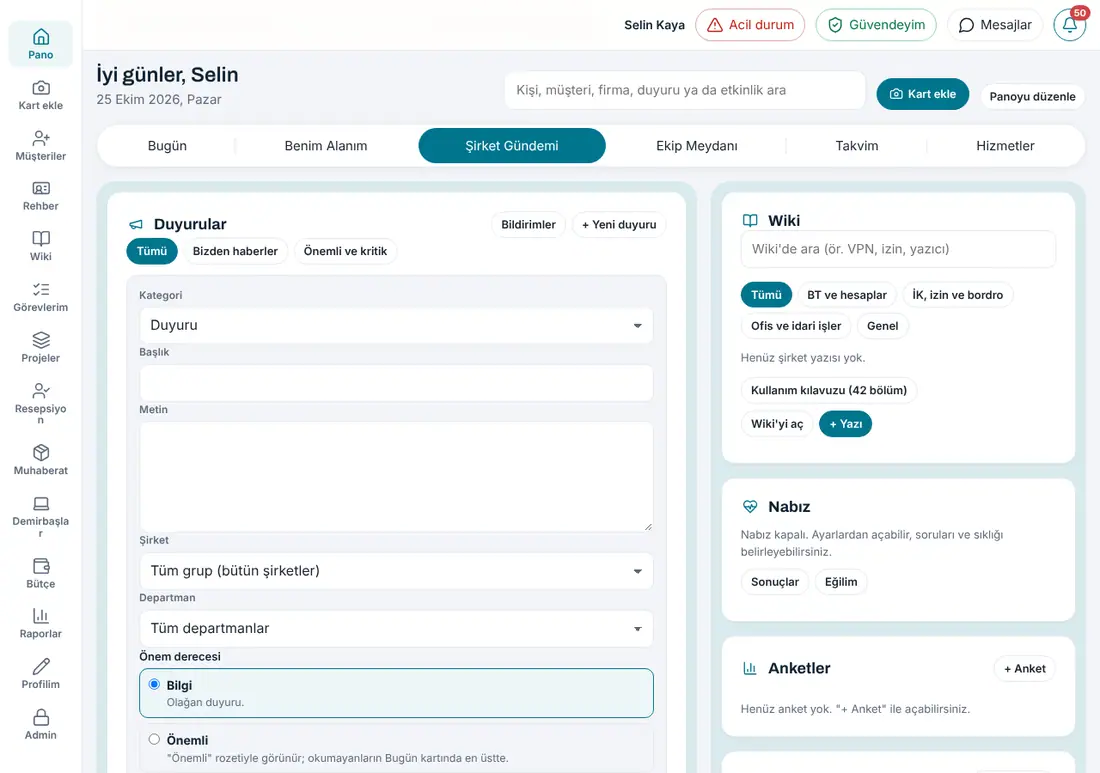Filter Wiki by BT ve hesaplar

pos(847,295)
